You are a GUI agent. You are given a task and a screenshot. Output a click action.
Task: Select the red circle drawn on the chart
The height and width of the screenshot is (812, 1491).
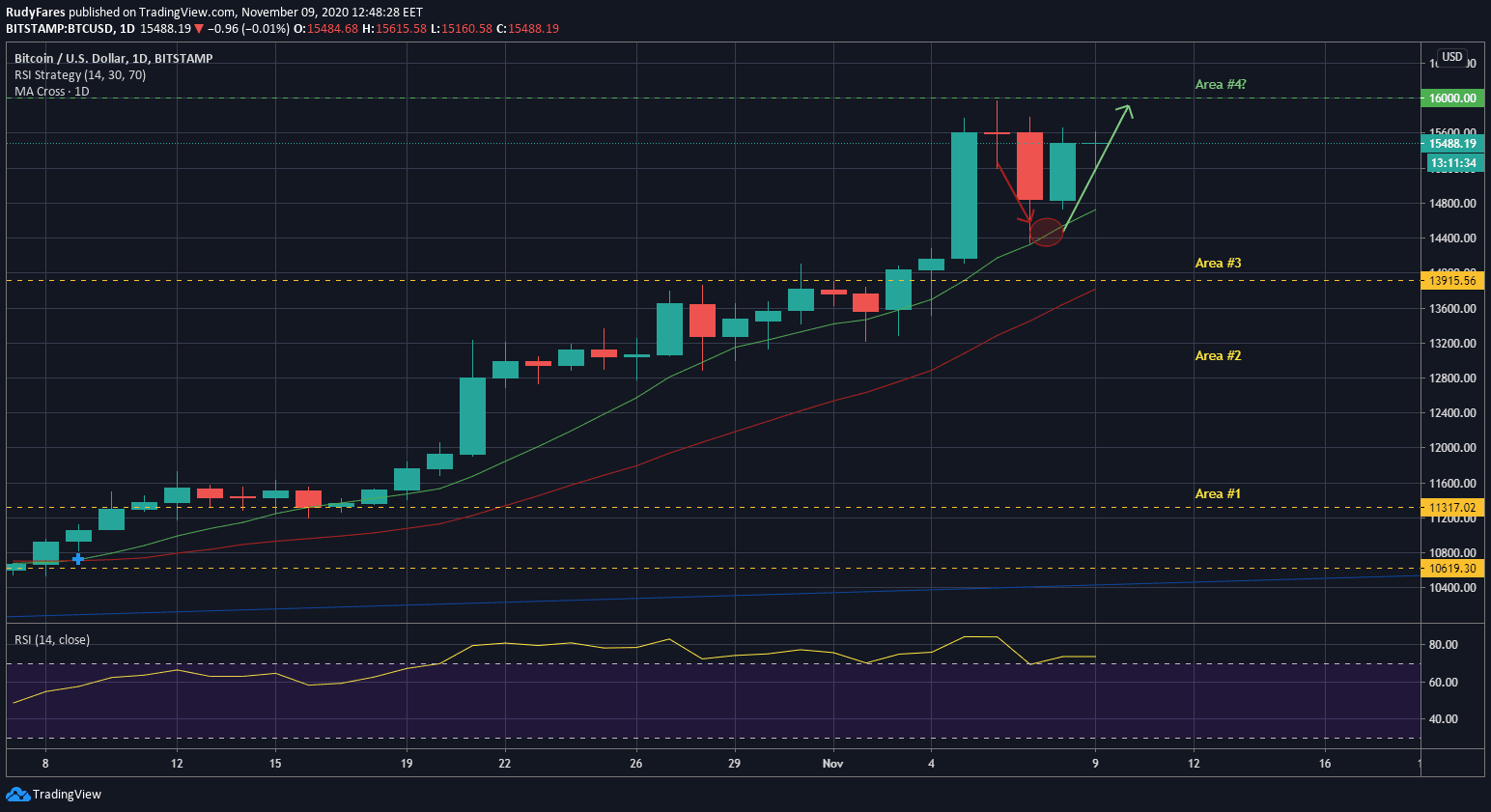[x=1047, y=233]
